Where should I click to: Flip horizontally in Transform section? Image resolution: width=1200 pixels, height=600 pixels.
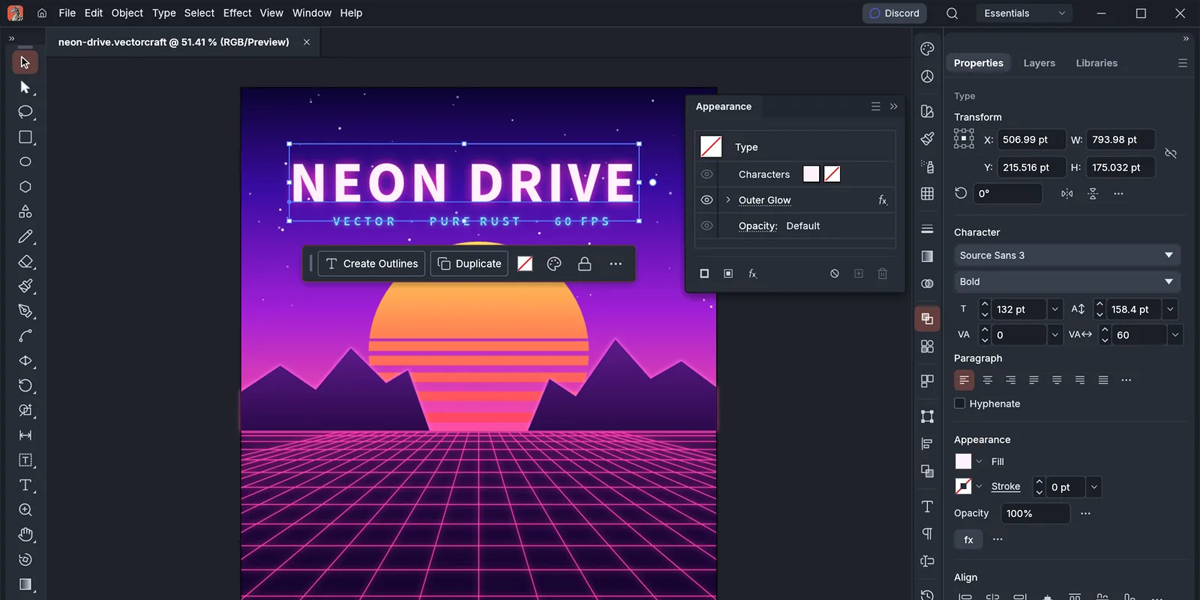pyautogui.click(x=1068, y=194)
